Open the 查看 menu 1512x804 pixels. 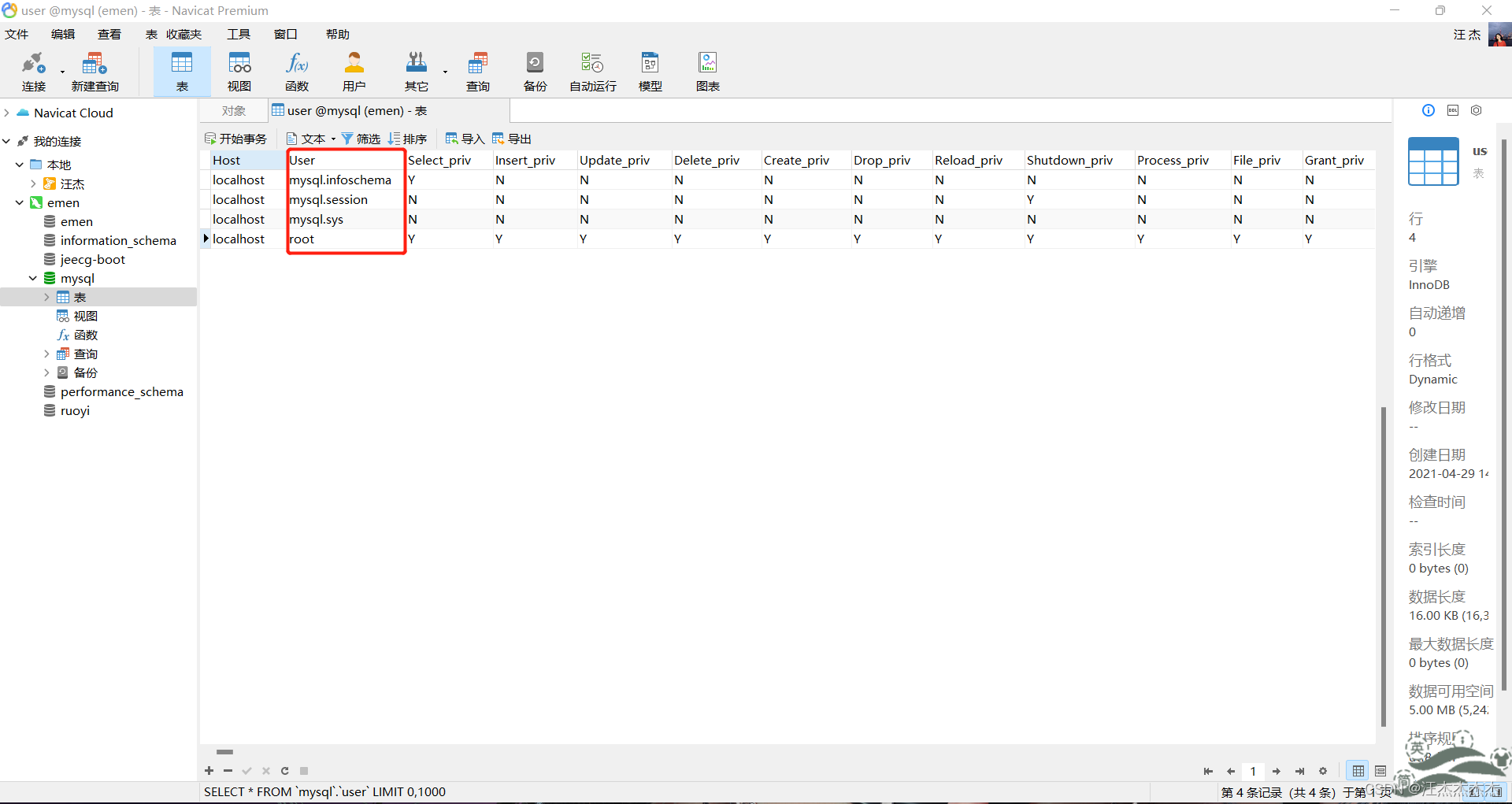pyautogui.click(x=109, y=35)
